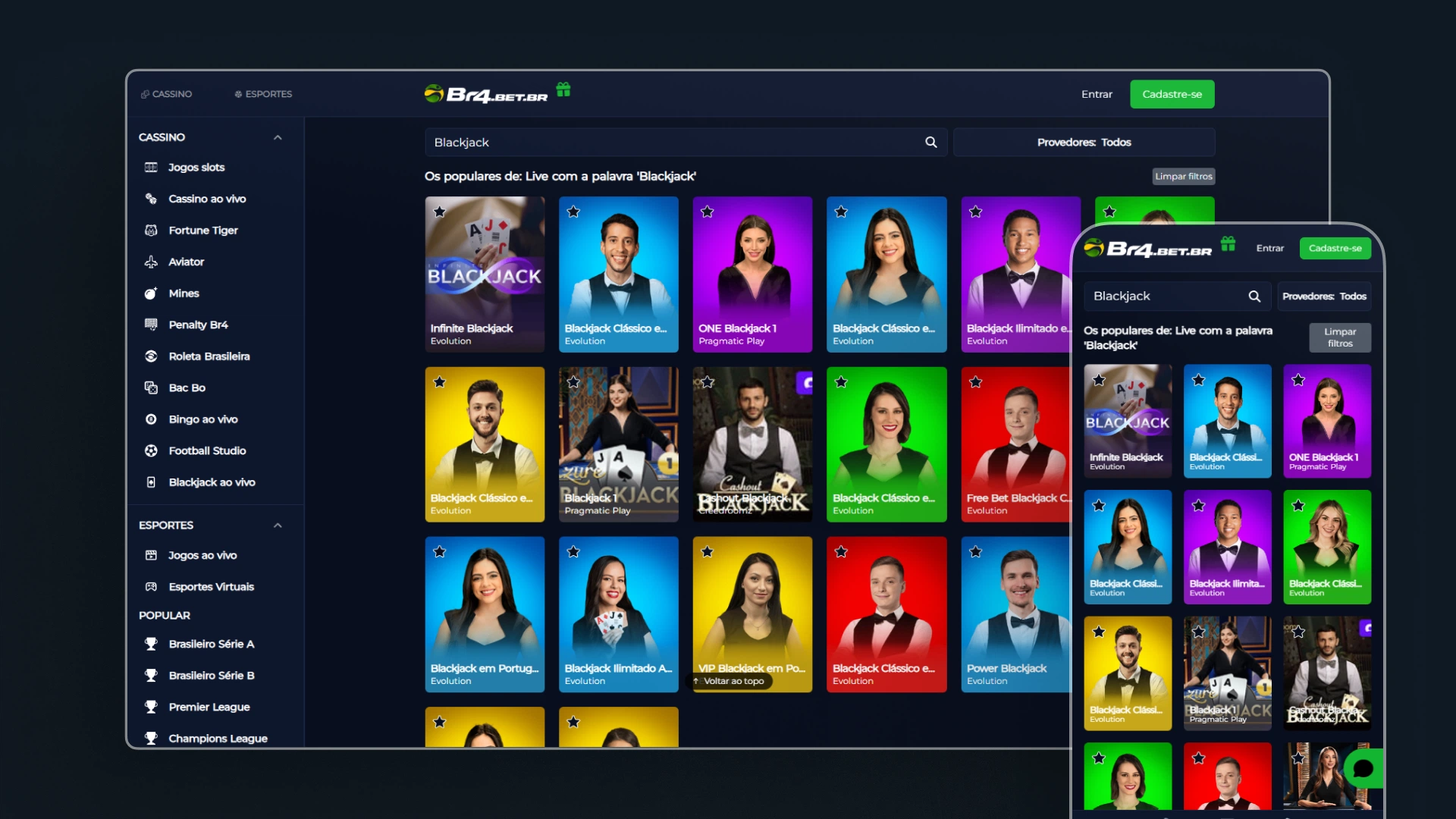Collapse the ESPORTES sidebar section
Image resolution: width=1456 pixels, height=819 pixels.
278,526
